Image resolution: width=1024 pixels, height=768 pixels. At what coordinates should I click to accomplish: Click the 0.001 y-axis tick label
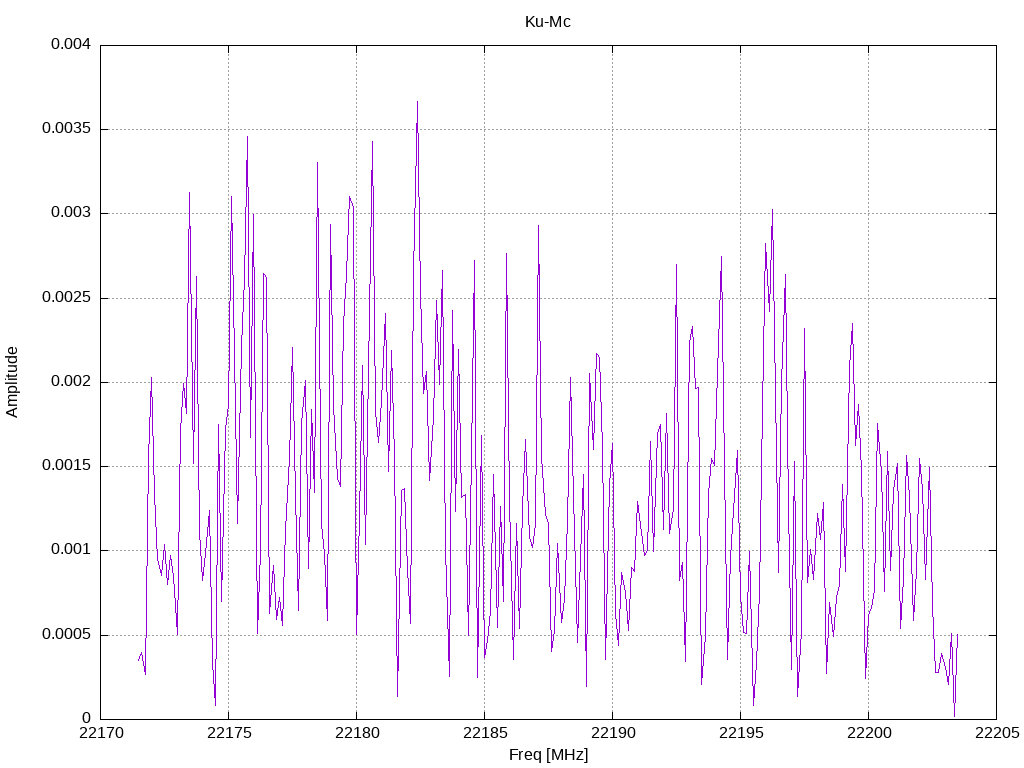click(x=71, y=550)
